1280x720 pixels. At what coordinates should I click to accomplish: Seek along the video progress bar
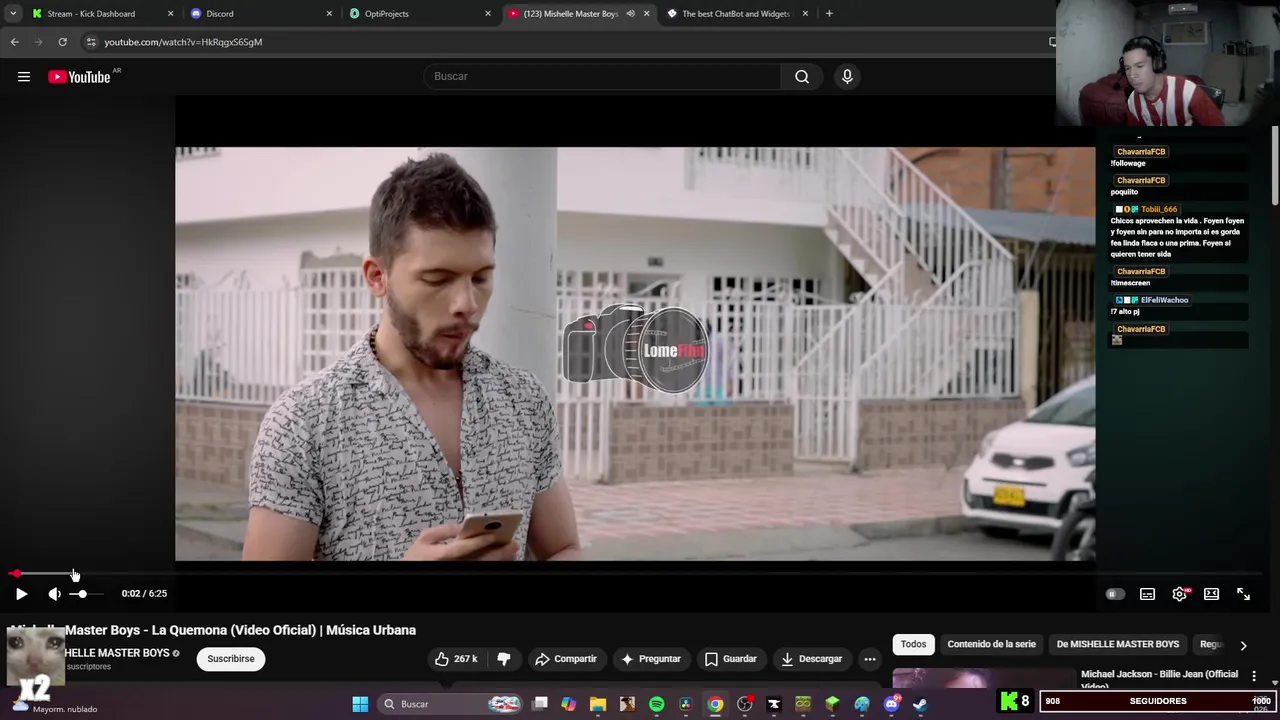(x=635, y=574)
